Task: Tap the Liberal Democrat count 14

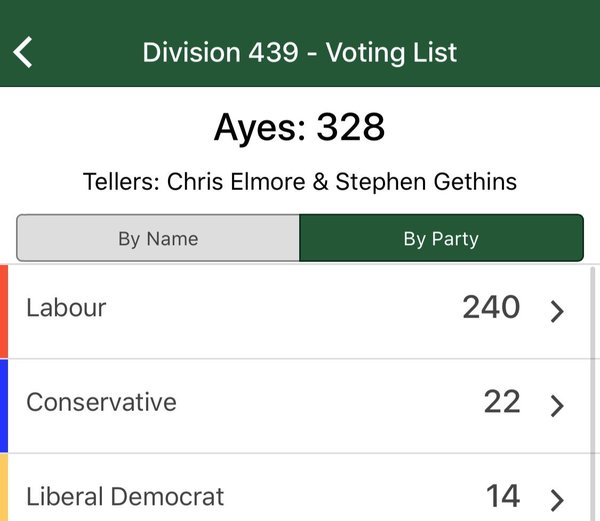Action: pyautogui.click(x=503, y=496)
